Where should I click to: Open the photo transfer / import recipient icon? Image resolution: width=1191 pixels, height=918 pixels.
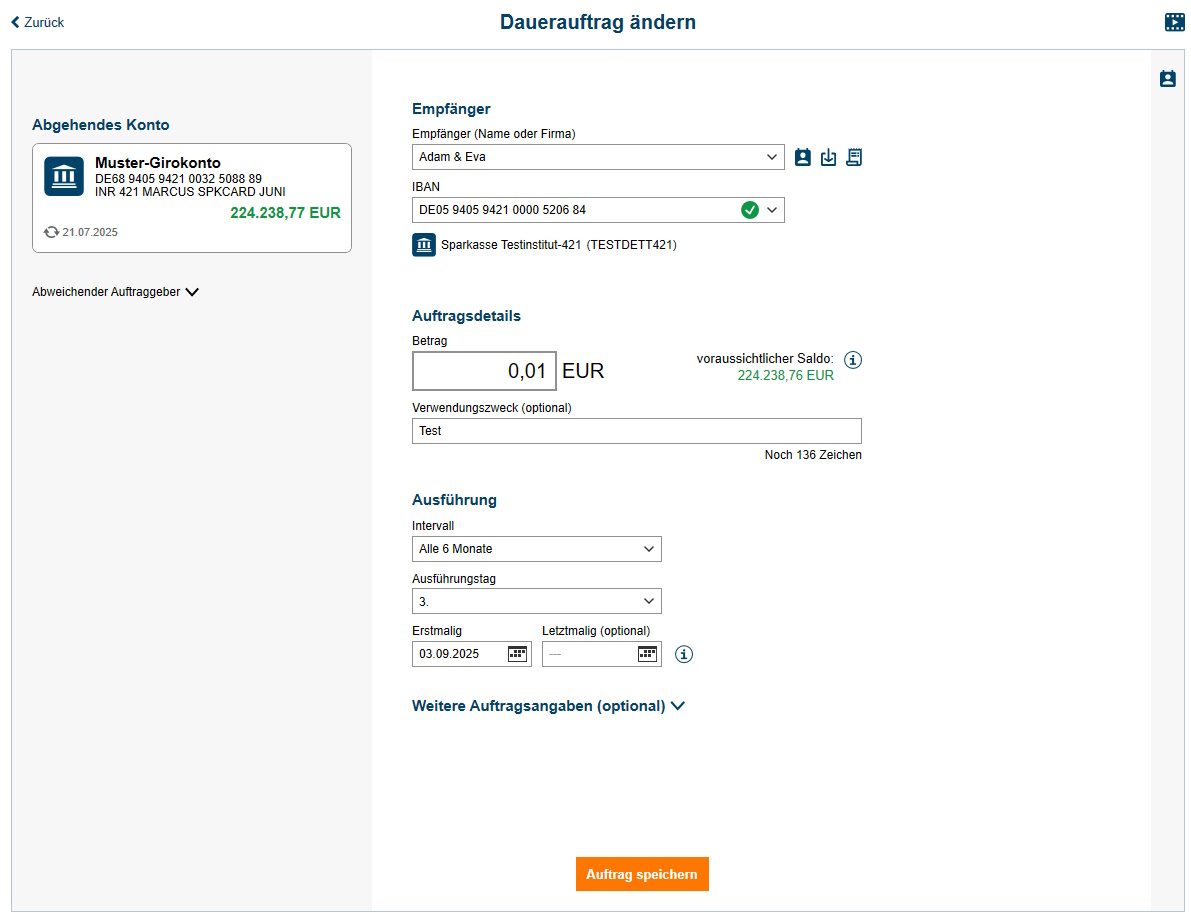[828, 157]
